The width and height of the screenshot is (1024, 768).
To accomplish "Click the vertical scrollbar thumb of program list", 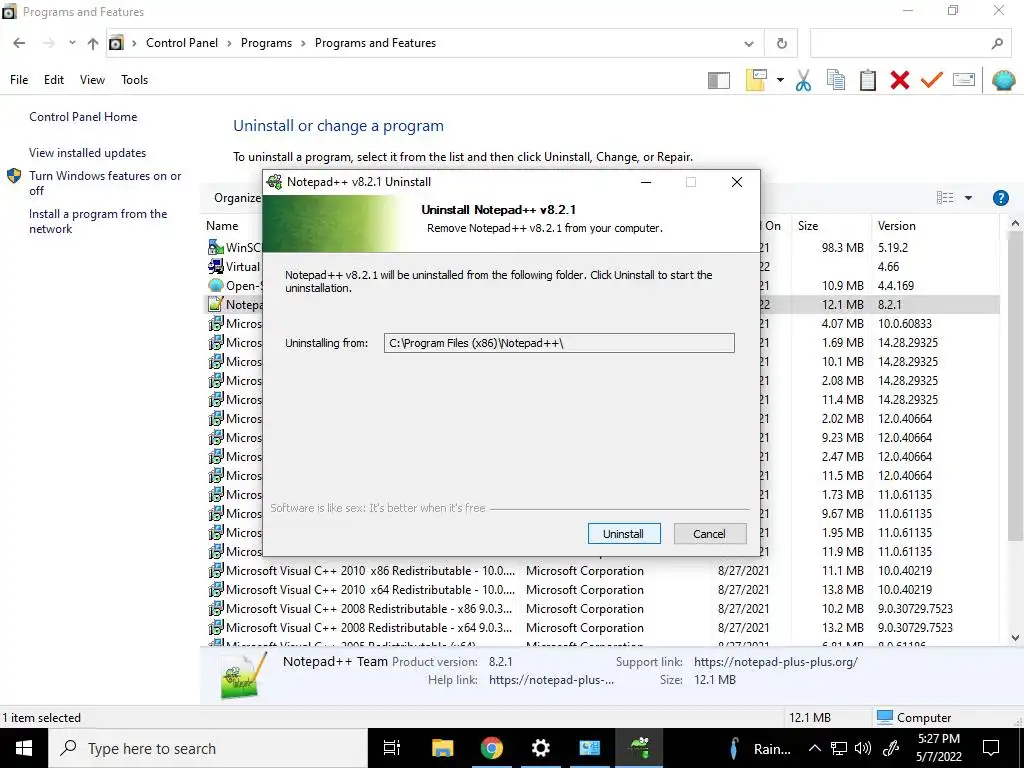I will point(1015,387).
